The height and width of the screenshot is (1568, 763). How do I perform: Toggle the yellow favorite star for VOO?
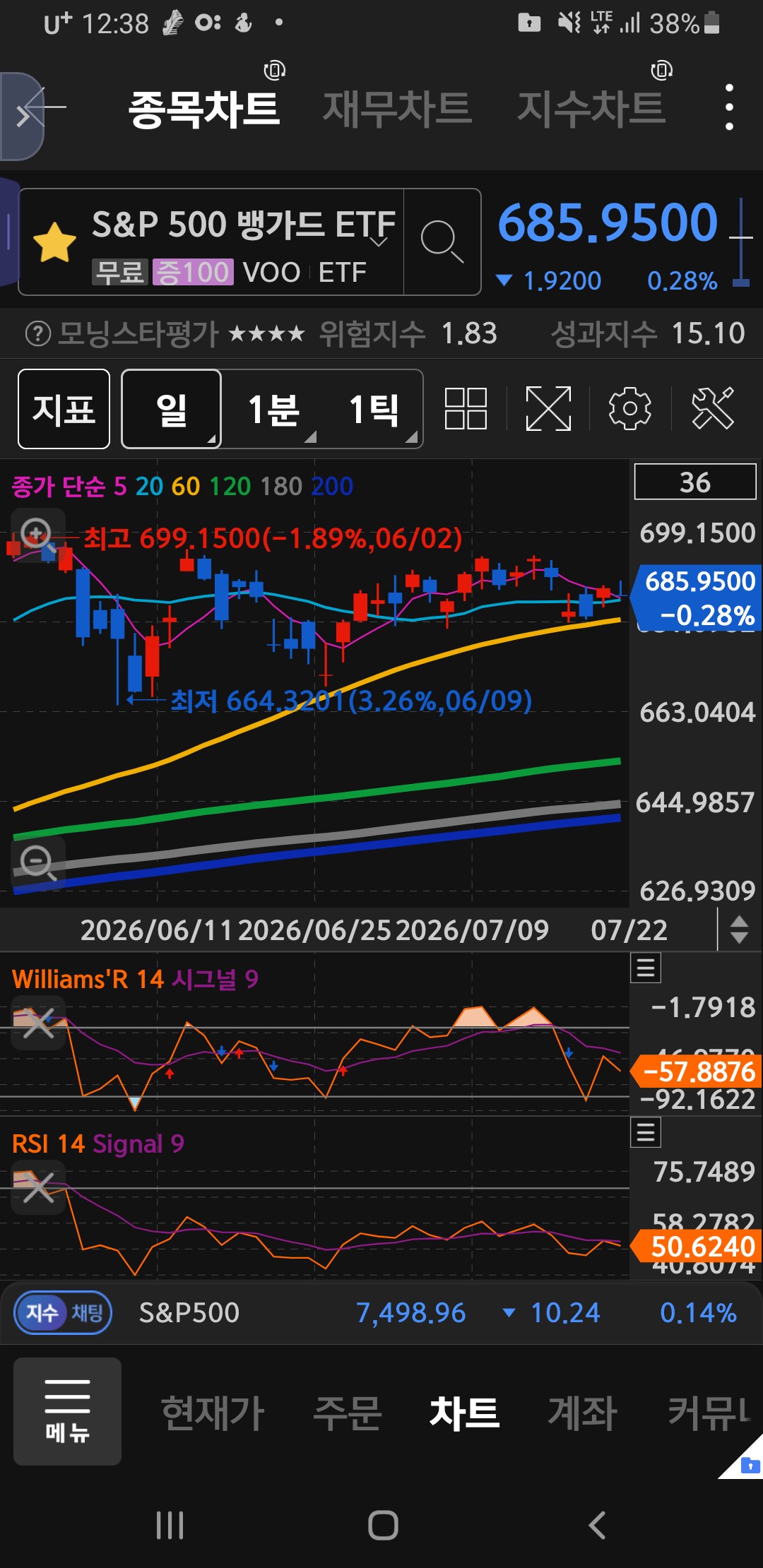[54, 242]
